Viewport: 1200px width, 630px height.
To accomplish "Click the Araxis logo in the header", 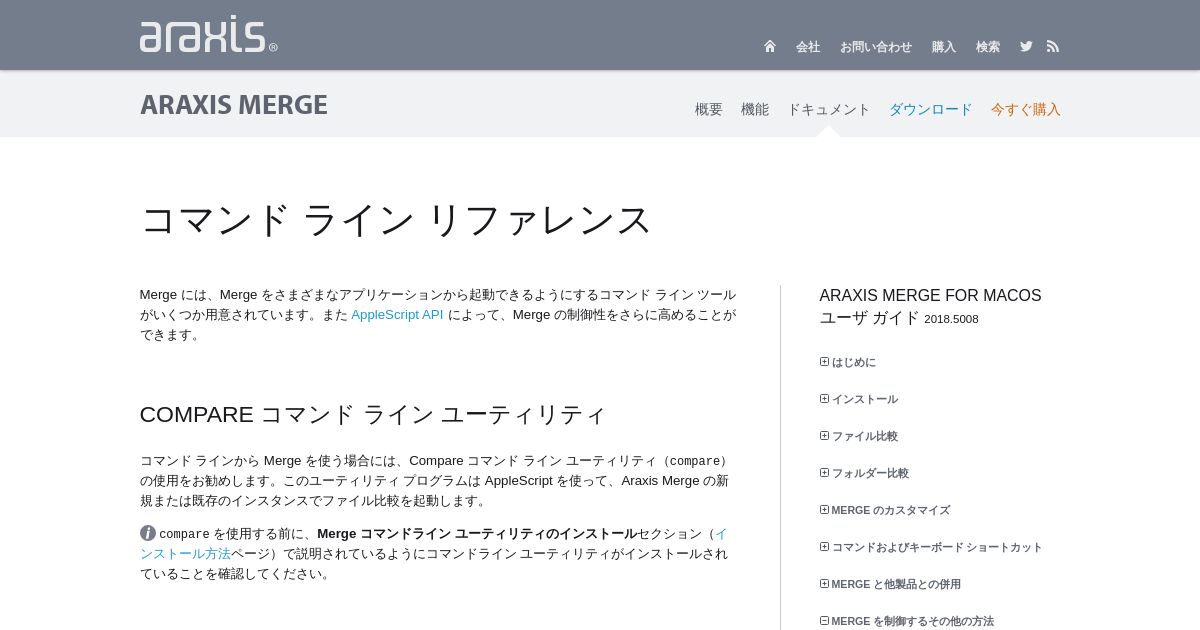I will tap(208, 34).
